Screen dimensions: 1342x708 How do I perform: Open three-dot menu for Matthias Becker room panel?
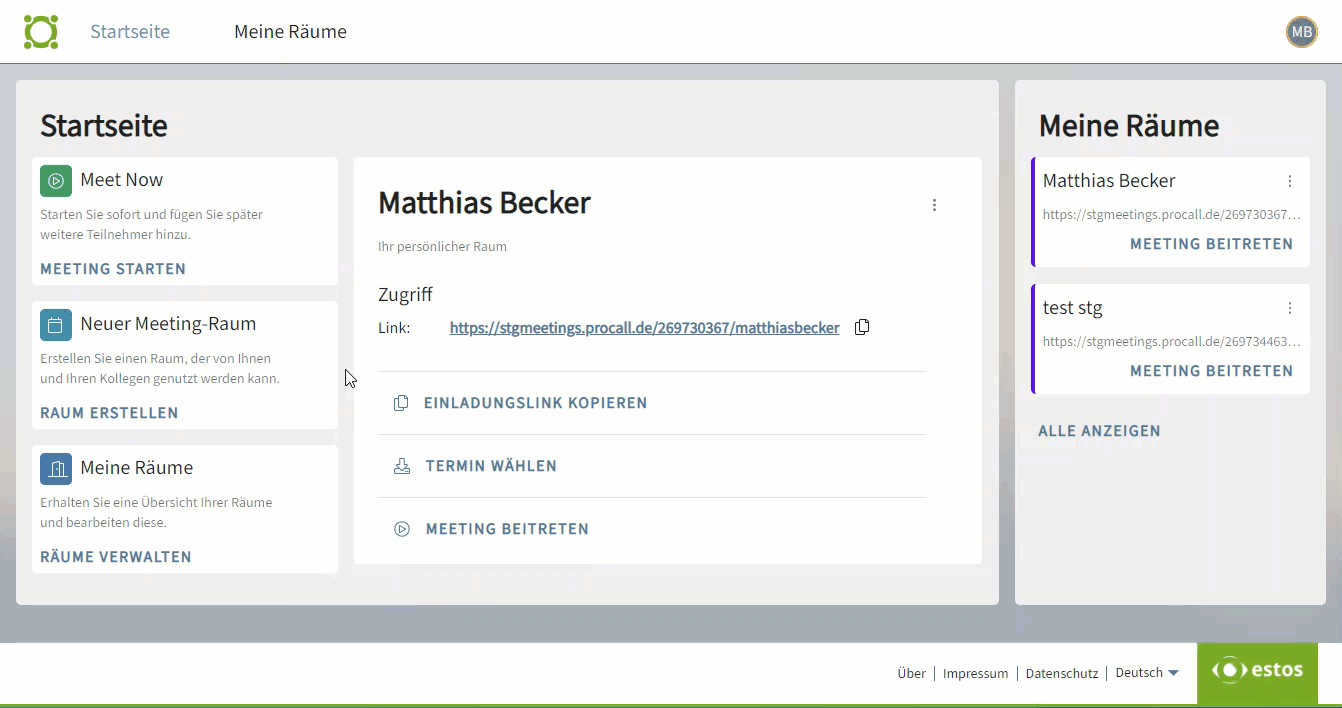[934, 205]
